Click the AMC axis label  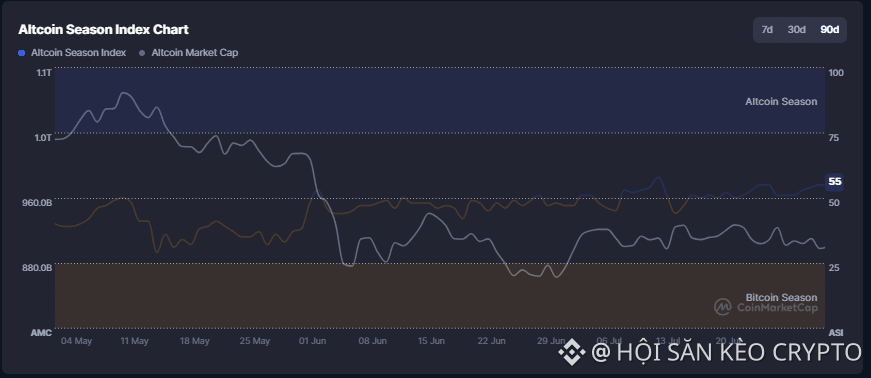pyautogui.click(x=41, y=332)
